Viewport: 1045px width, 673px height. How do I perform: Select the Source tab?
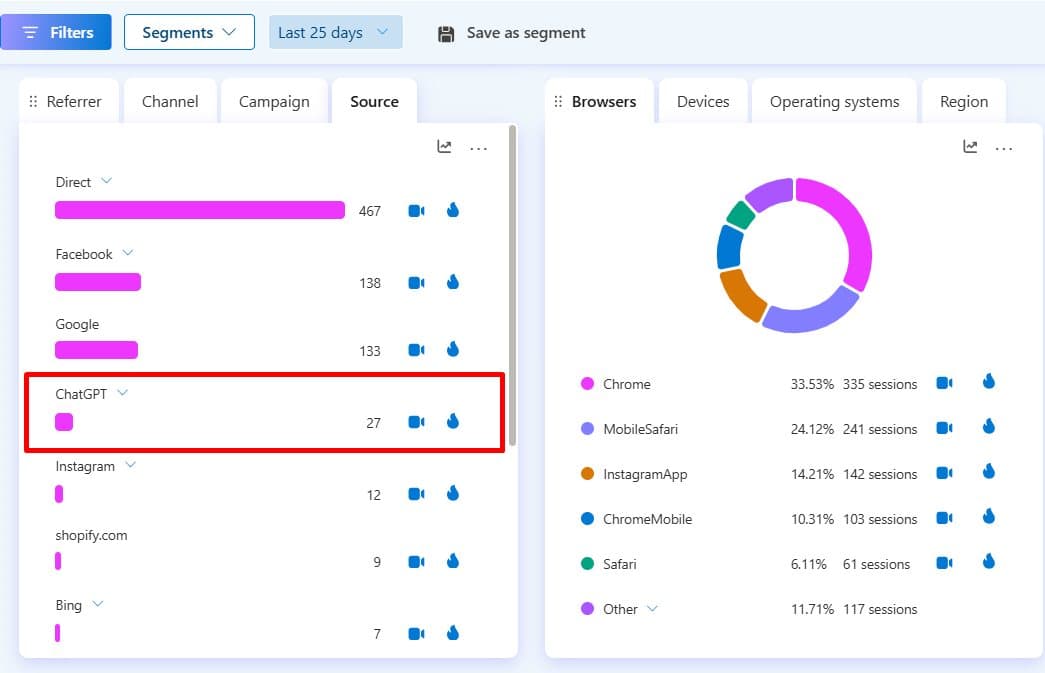(x=375, y=101)
